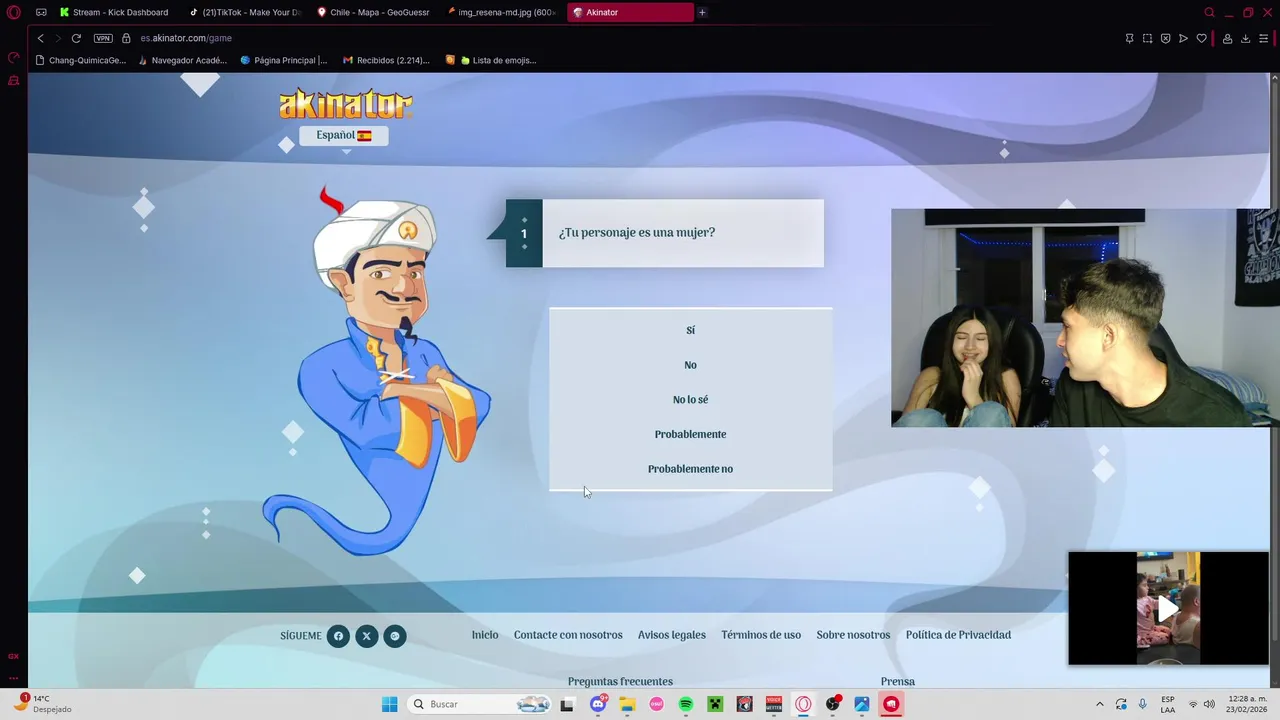The image size is (1280, 720).
Task: Open the easy setup menu icon
Action: click(x=1263, y=38)
